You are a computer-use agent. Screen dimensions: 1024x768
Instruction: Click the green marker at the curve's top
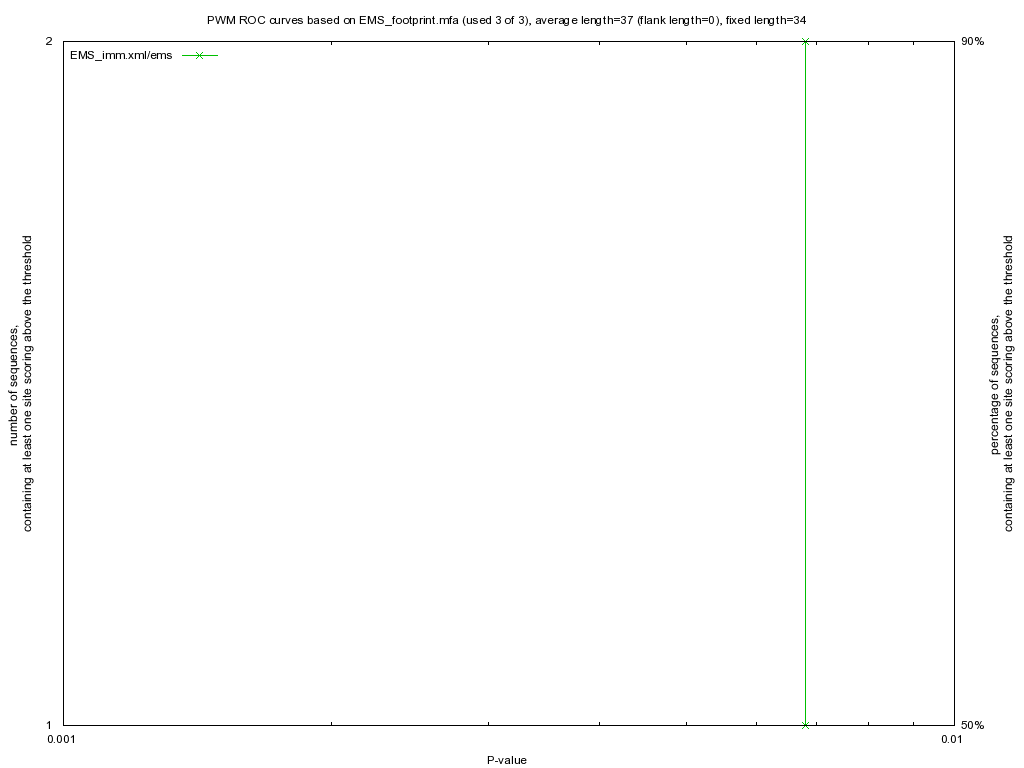click(x=805, y=41)
